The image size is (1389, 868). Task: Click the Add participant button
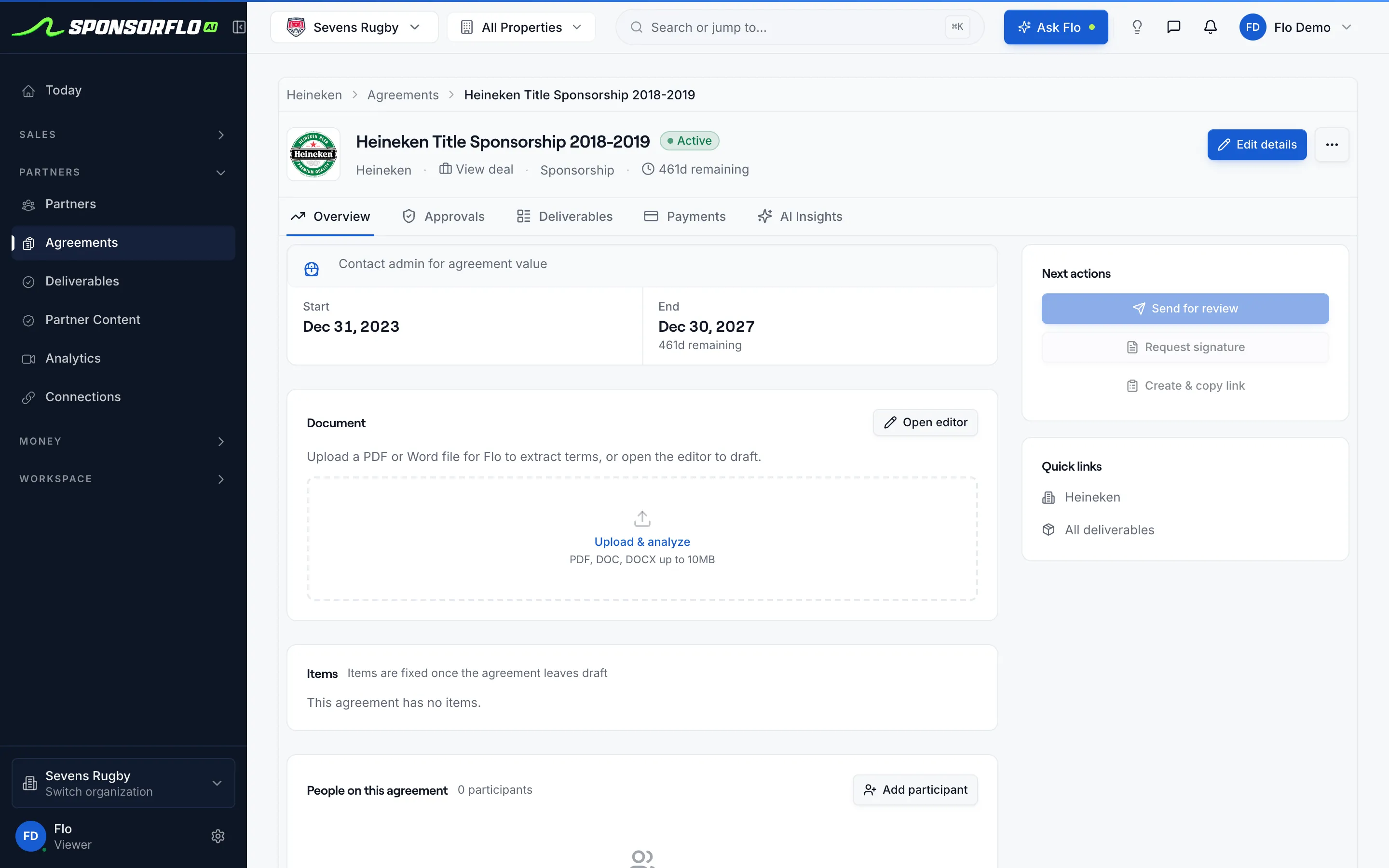click(x=915, y=790)
